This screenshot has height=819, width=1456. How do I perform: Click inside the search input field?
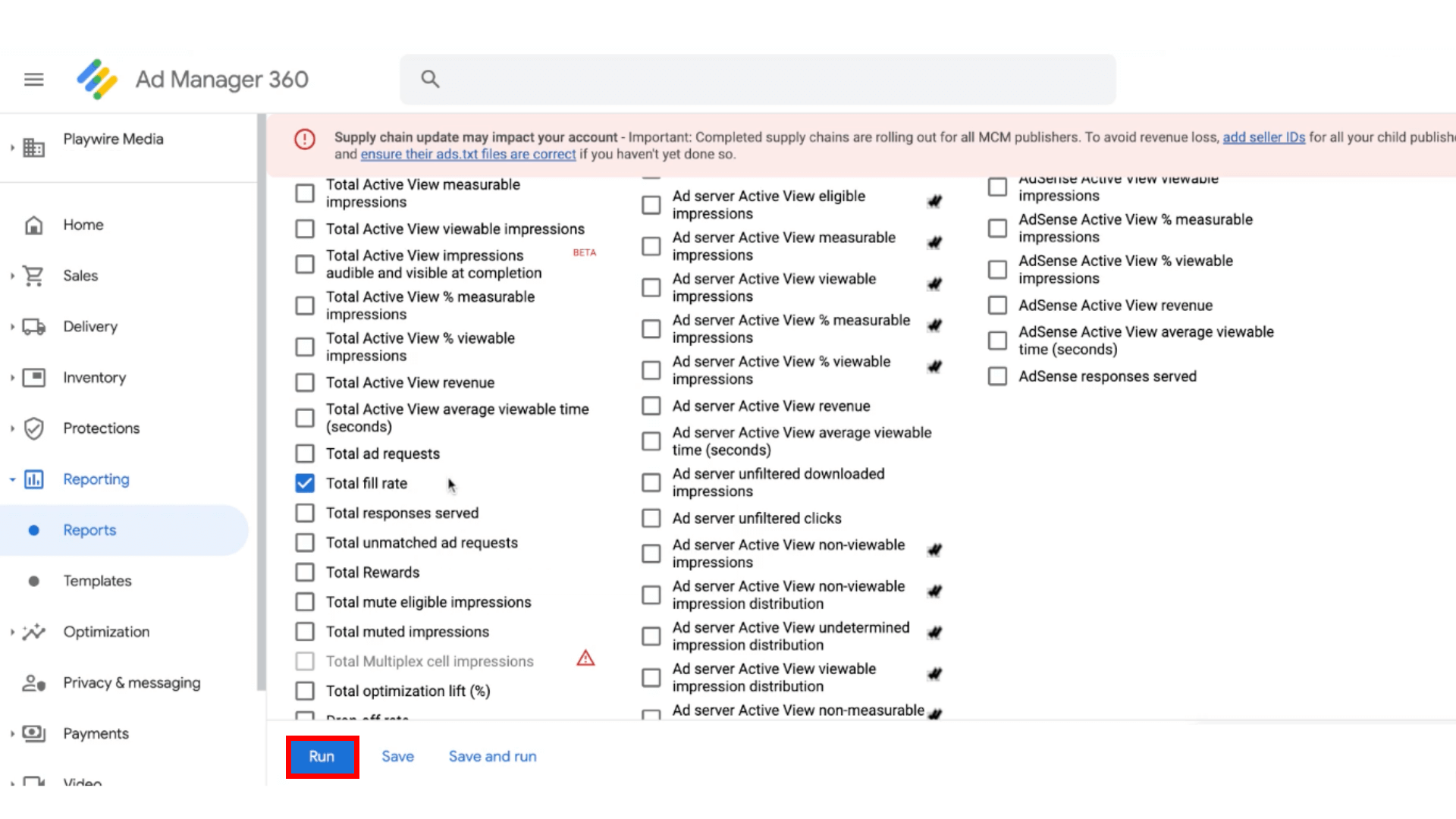pos(758,79)
